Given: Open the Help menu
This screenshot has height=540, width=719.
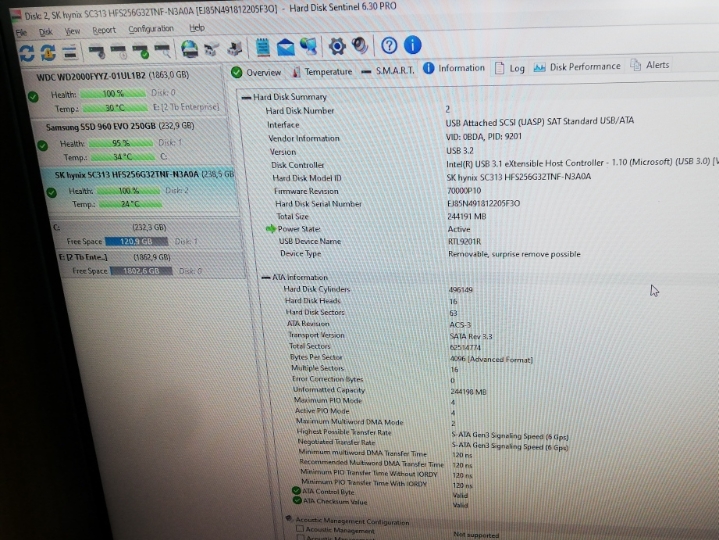Looking at the screenshot, I should [x=197, y=28].
